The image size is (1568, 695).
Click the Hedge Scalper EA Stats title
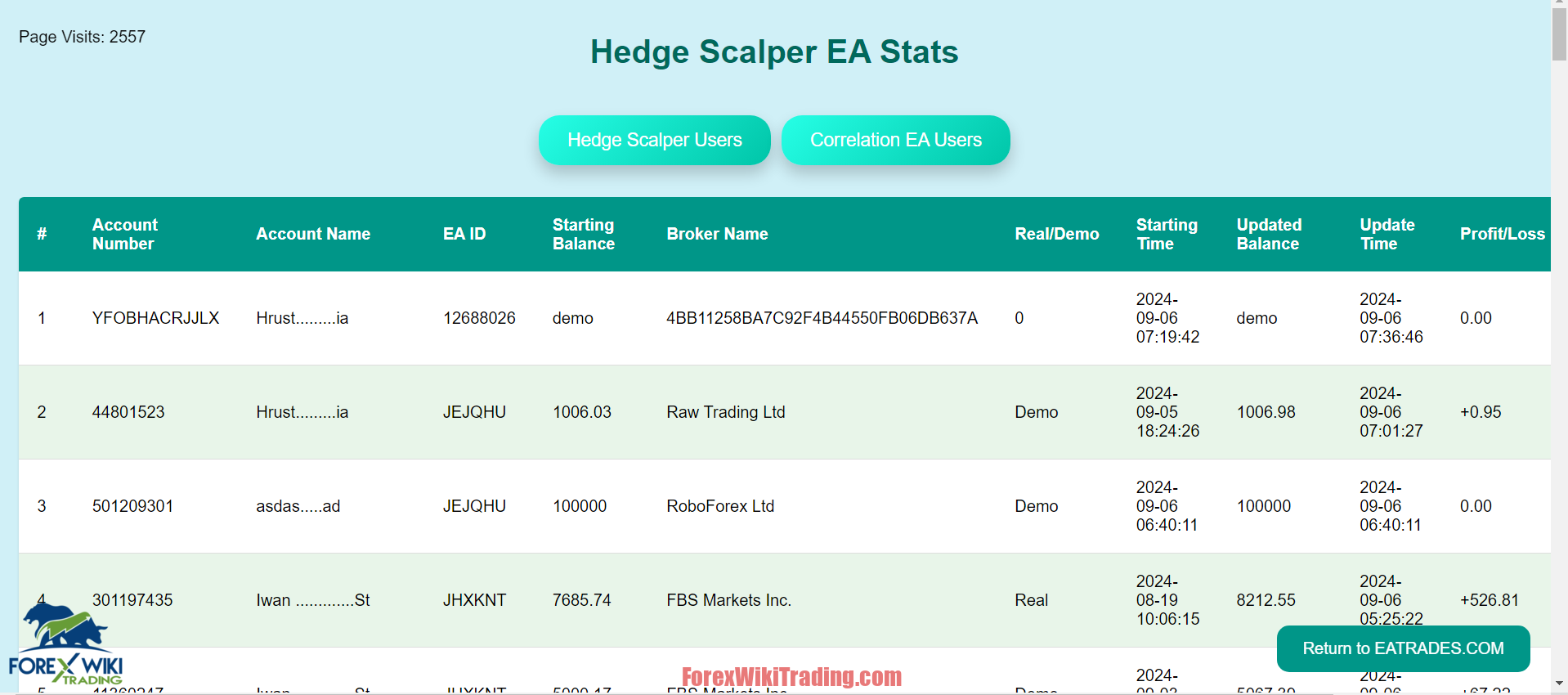[x=774, y=52]
